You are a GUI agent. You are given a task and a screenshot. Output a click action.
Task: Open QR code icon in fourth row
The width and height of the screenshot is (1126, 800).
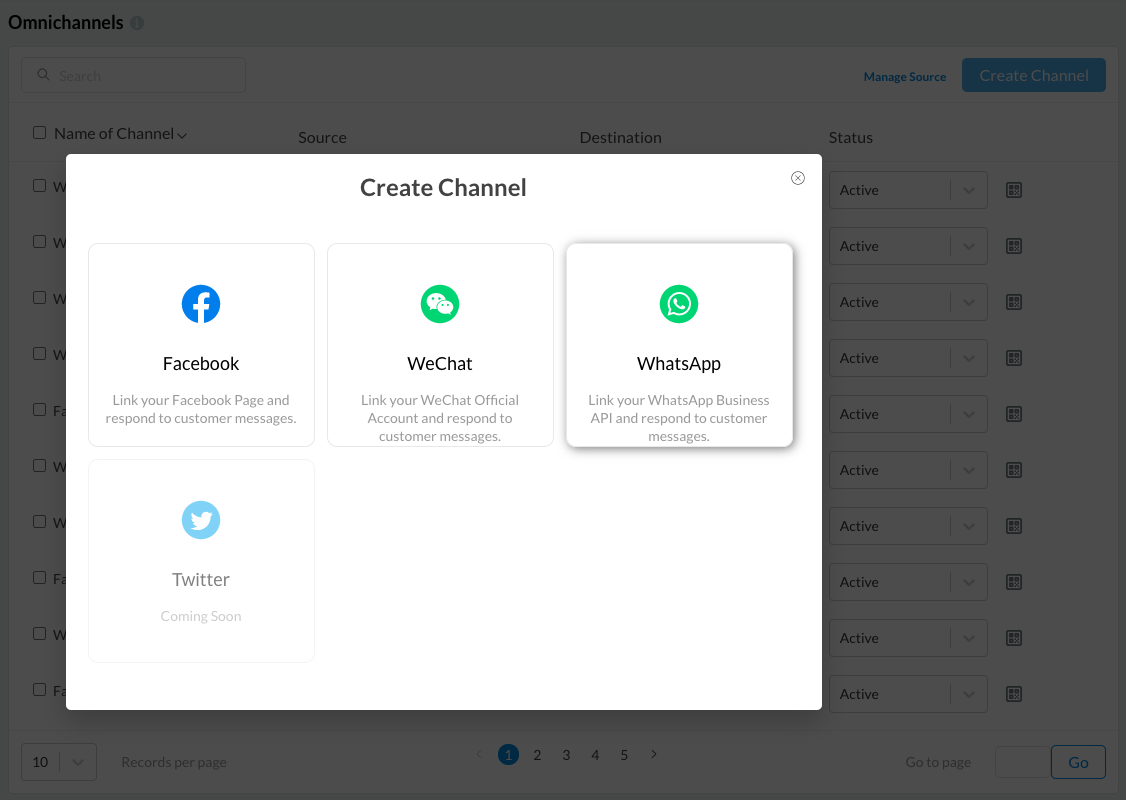tap(1014, 358)
